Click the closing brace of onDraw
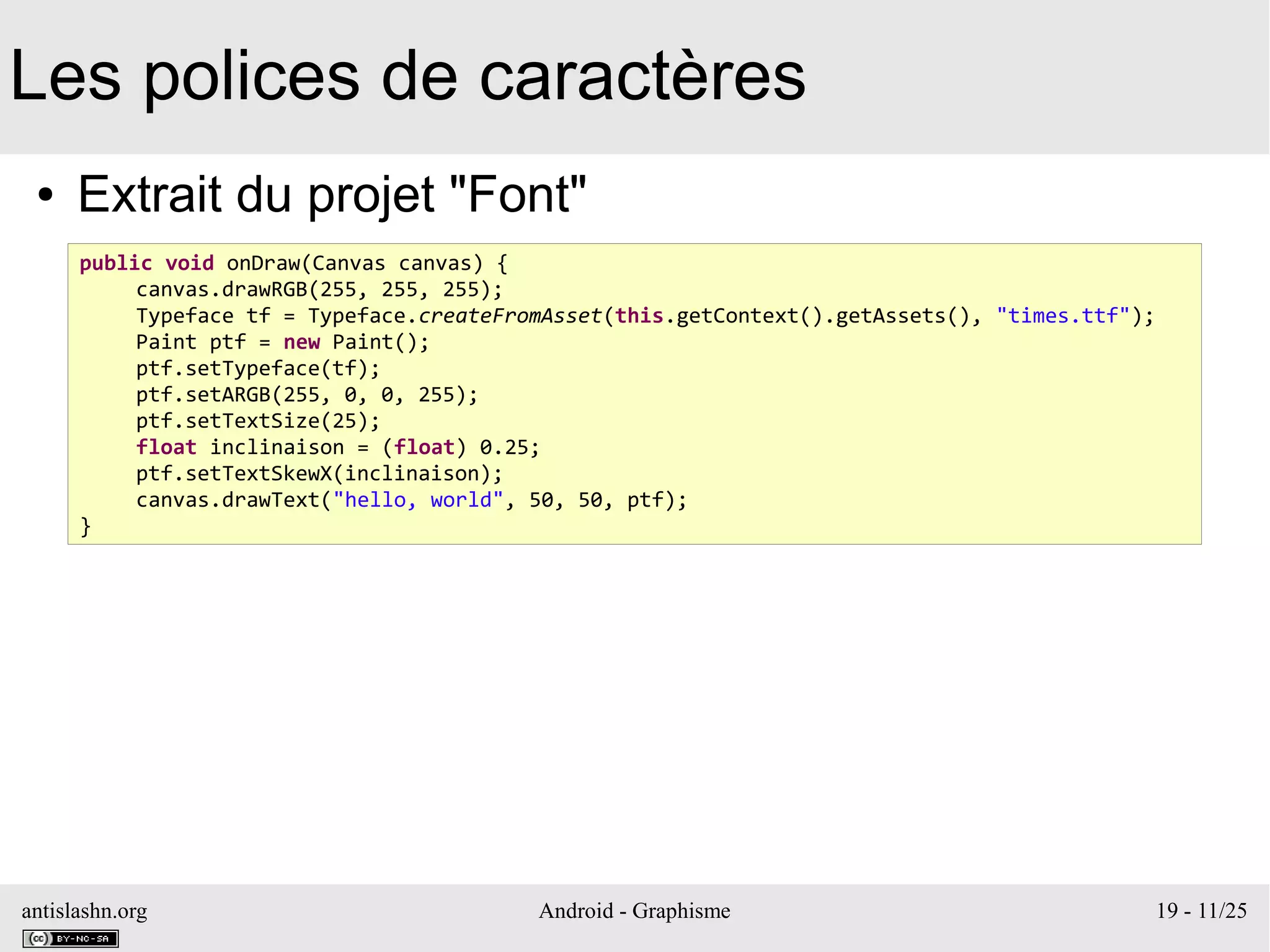1270x952 pixels. (x=86, y=527)
